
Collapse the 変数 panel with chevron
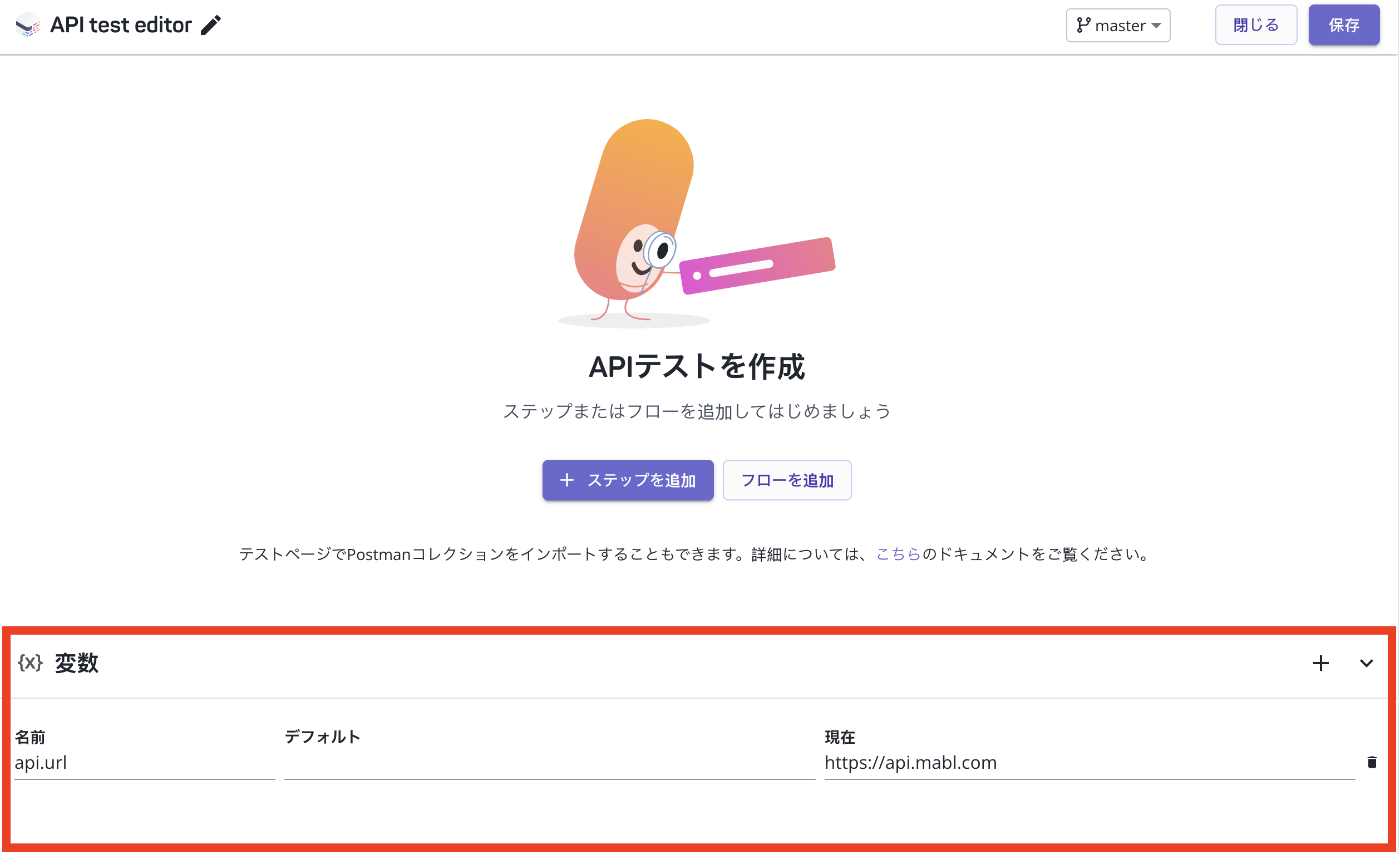[x=1366, y=664]
